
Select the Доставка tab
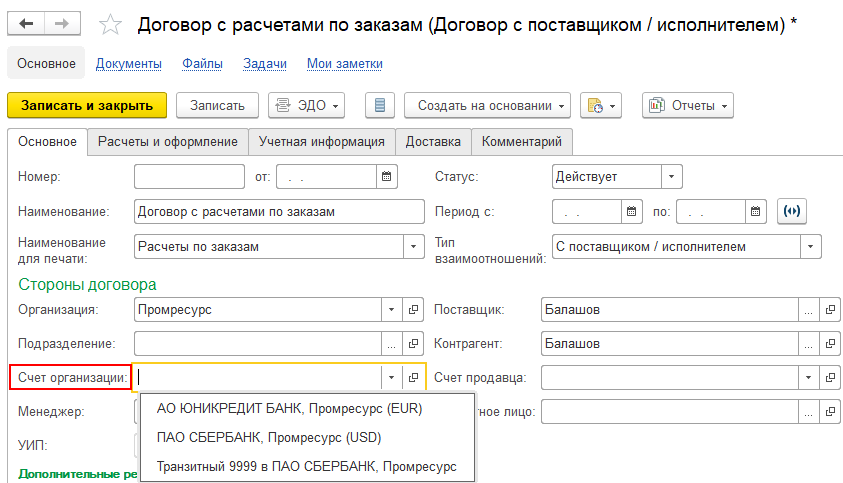click(433, 142)
